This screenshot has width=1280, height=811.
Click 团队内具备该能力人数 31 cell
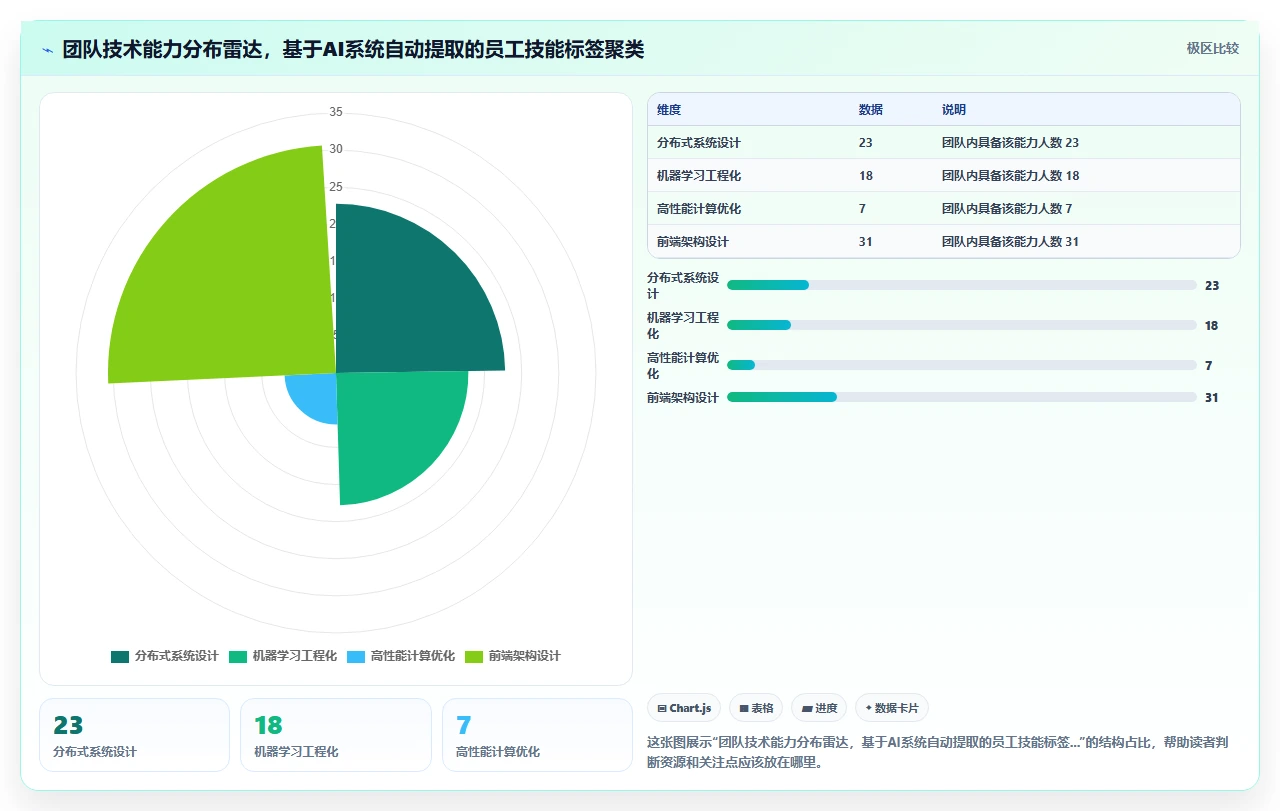pyautogui.click(x=1010, y=242)
